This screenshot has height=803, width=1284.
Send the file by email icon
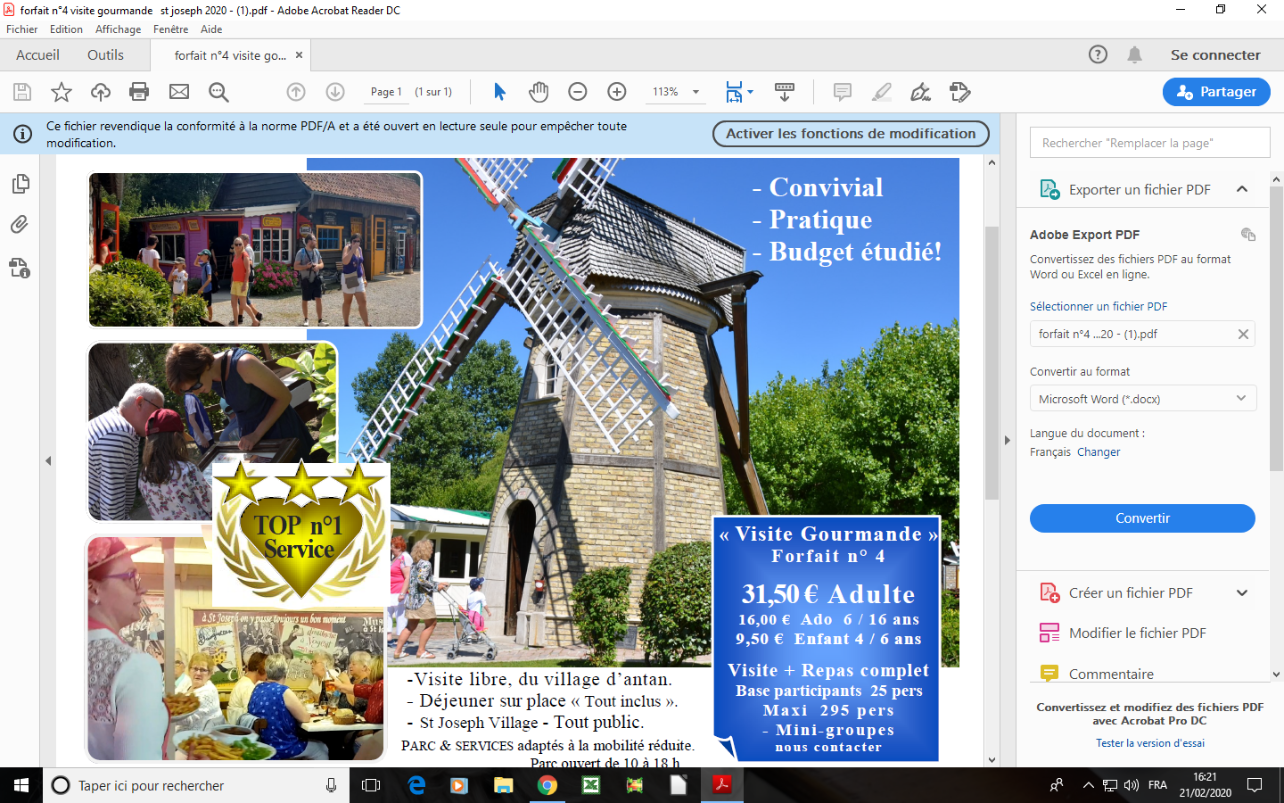pos(179,92)
